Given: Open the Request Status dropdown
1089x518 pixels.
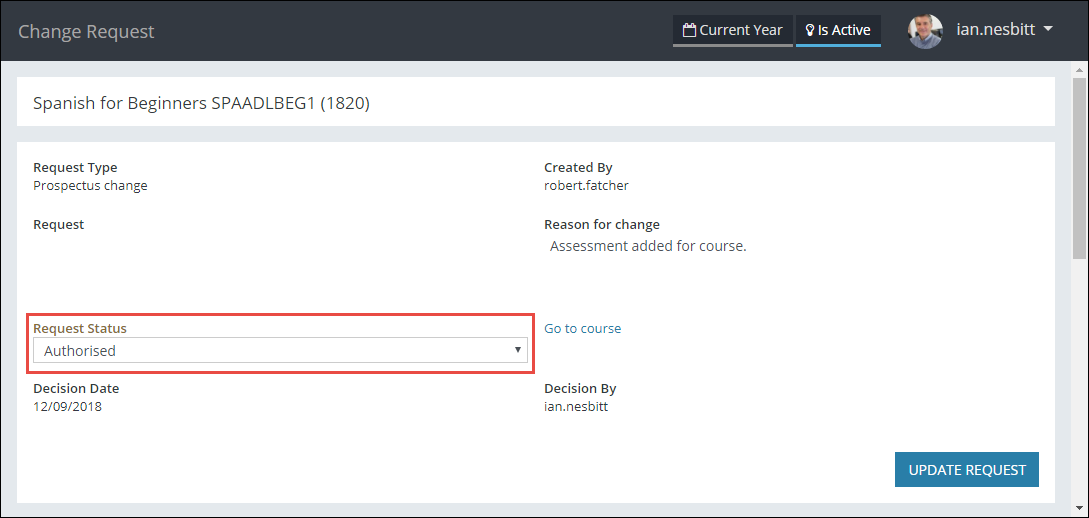Looking at the screenshot, I should pyautogui.click(x=280, y=350).
